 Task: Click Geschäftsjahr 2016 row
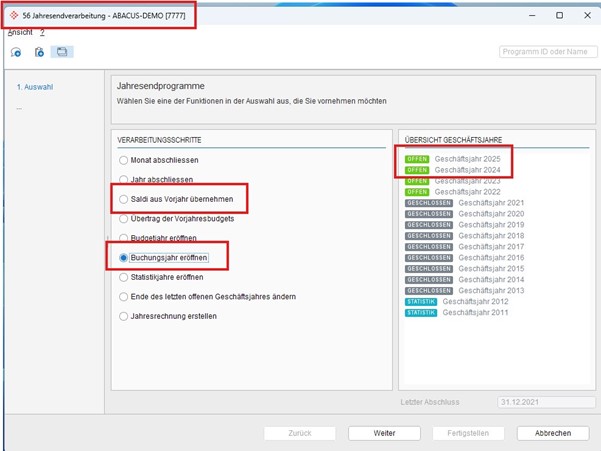(x=465, y=258)
